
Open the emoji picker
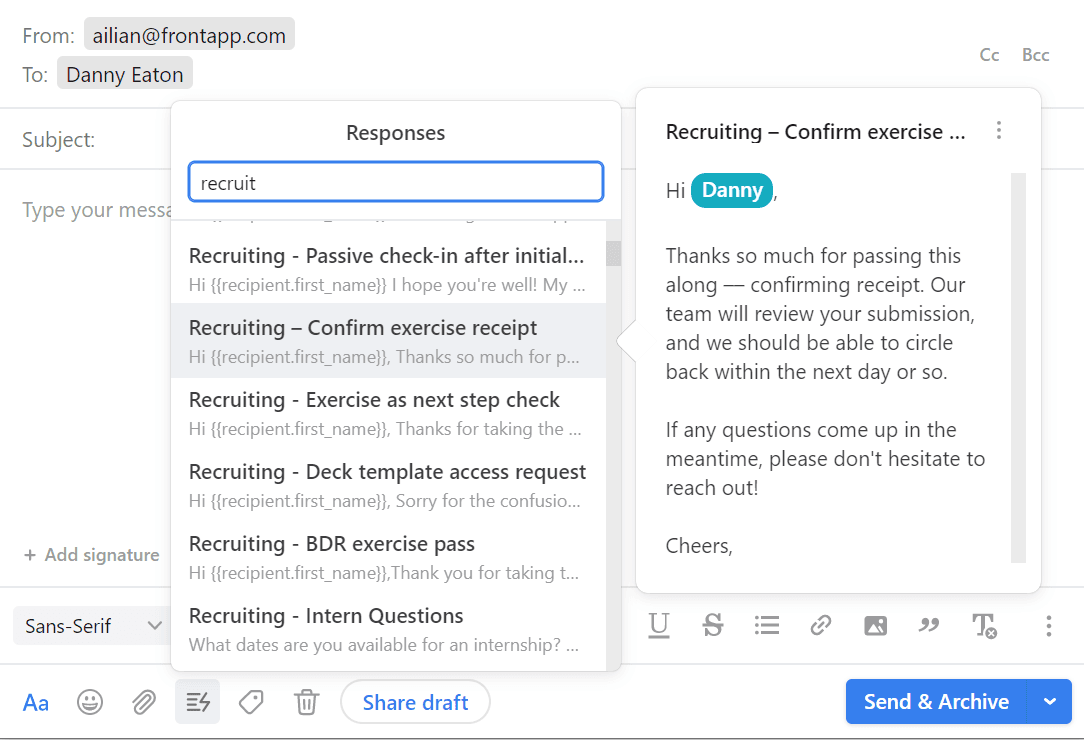90,702
